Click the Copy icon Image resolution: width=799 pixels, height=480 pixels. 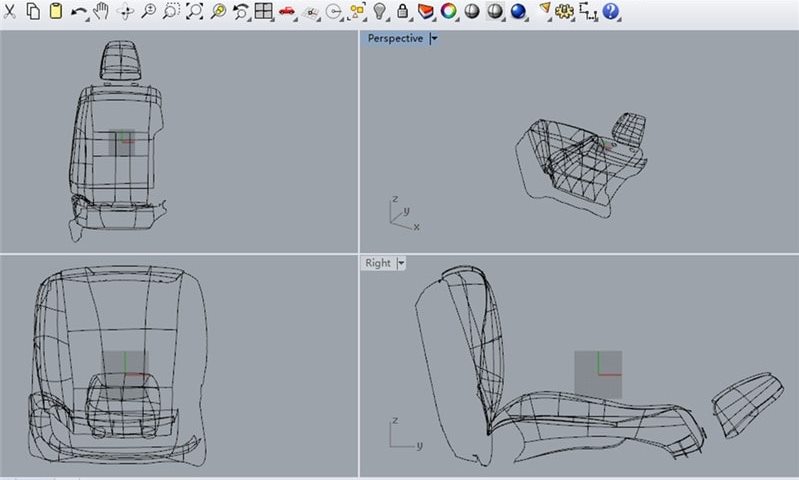click(33, 11)
